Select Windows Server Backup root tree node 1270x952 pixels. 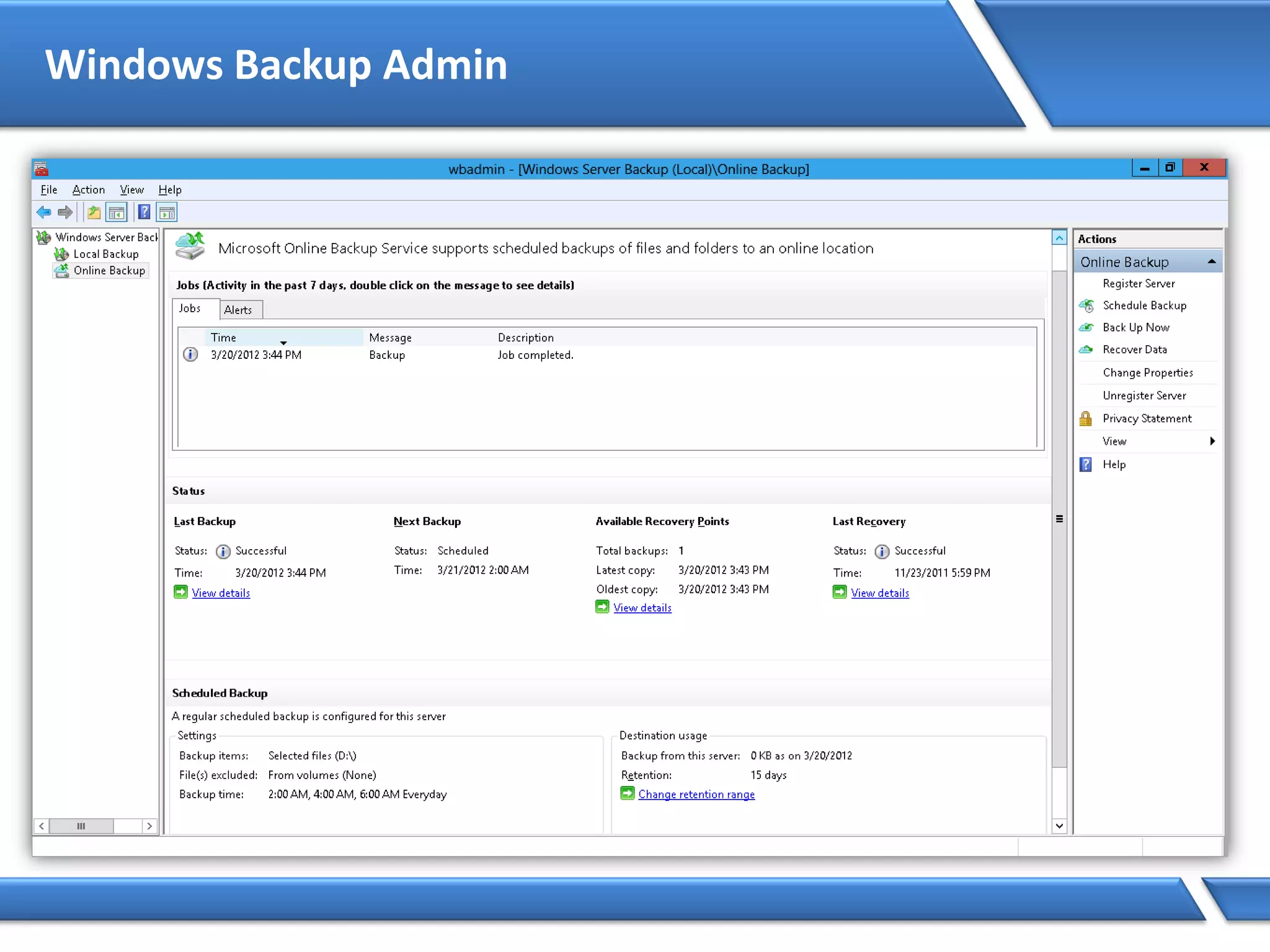click(106, 237)
